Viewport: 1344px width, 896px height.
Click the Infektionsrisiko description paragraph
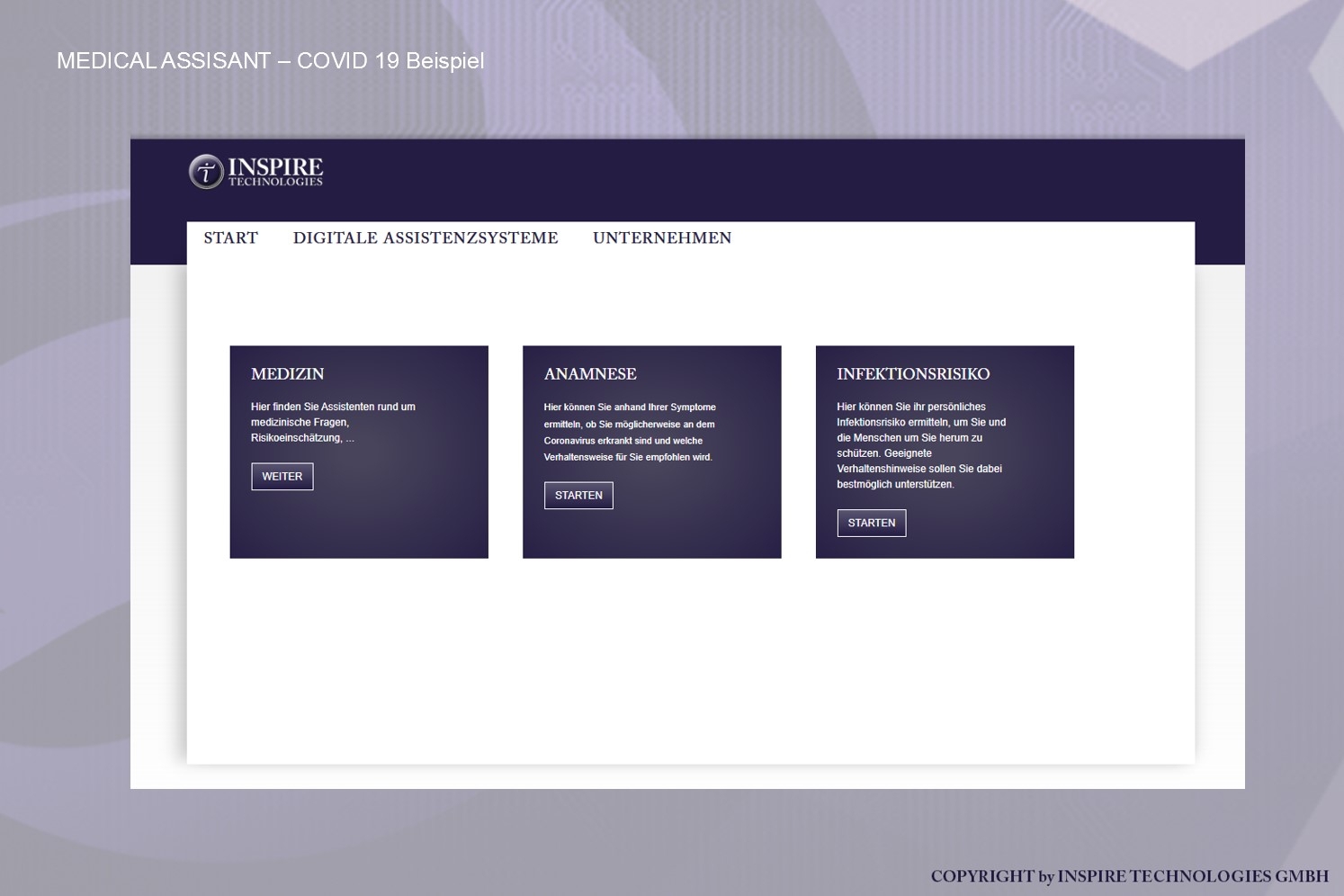[921, 445]
